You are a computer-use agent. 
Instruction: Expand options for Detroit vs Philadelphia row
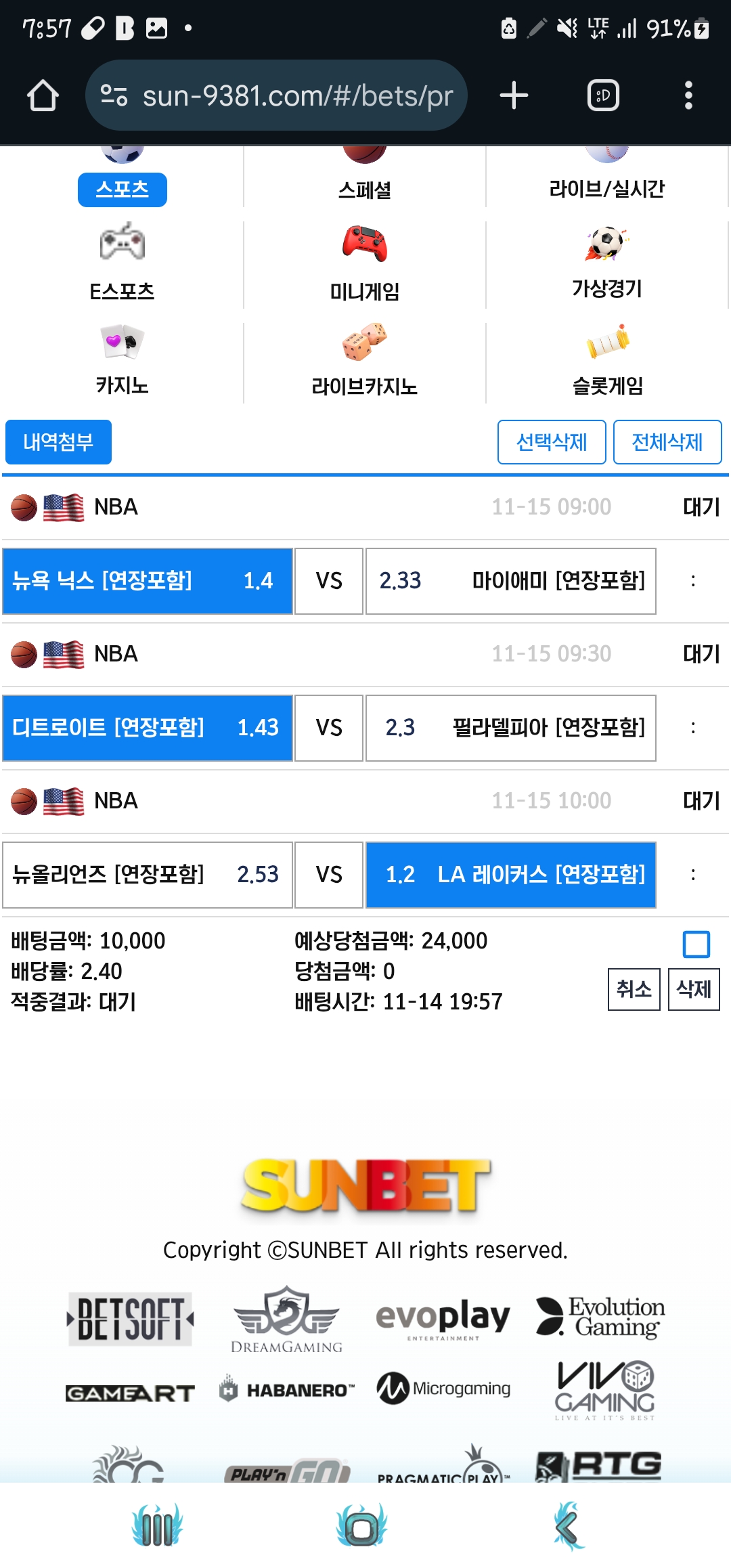point(692,728)
